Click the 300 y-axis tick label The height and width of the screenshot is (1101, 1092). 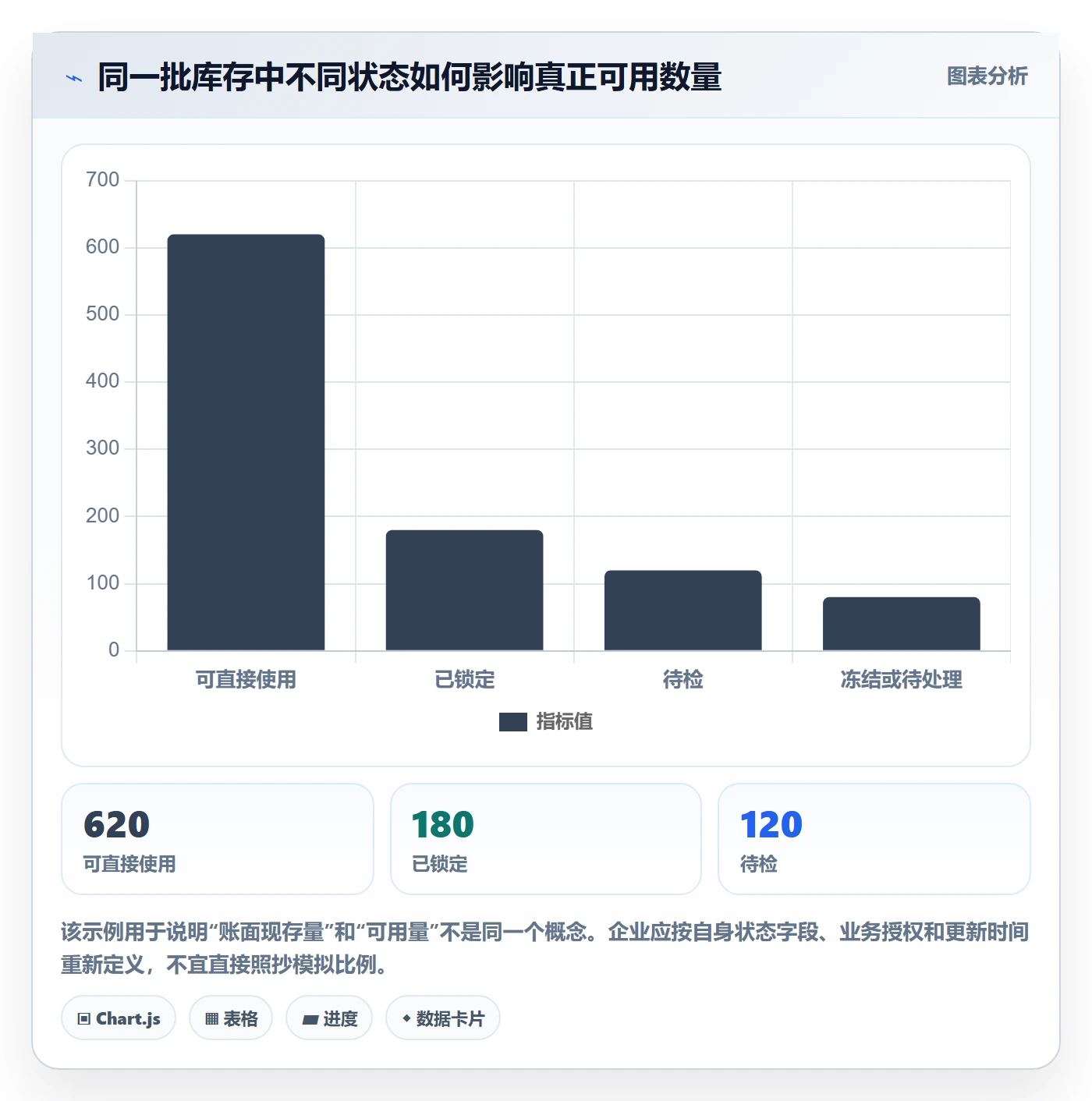(103, 448)
